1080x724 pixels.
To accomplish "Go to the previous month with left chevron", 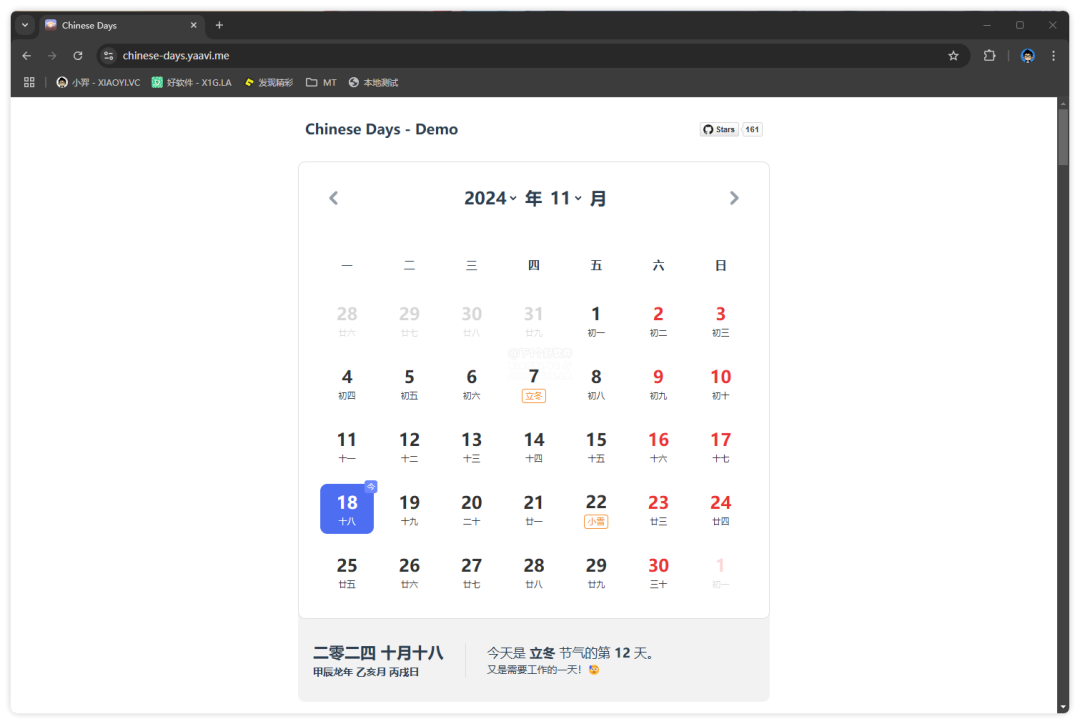I will 333,198.
